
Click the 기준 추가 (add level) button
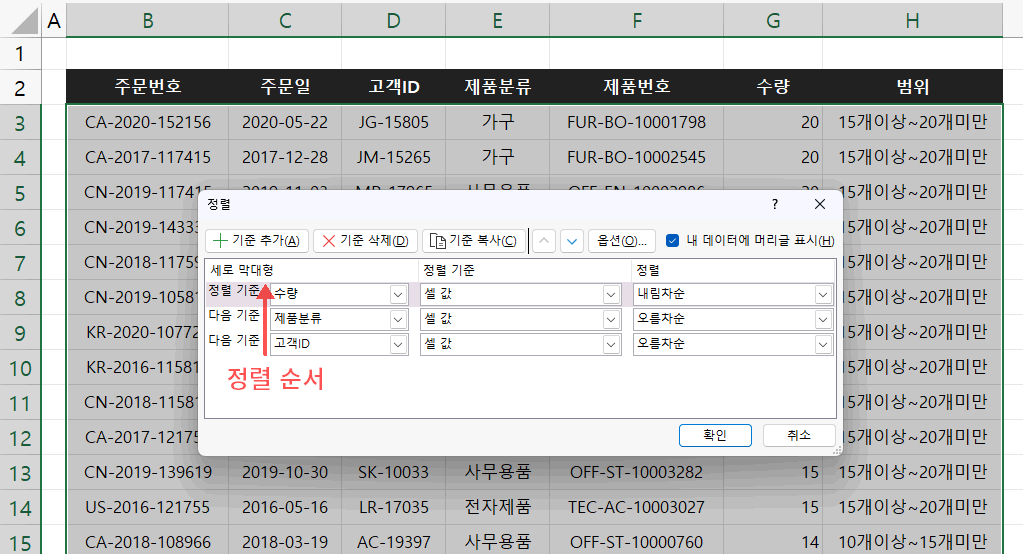pos(256,241)
